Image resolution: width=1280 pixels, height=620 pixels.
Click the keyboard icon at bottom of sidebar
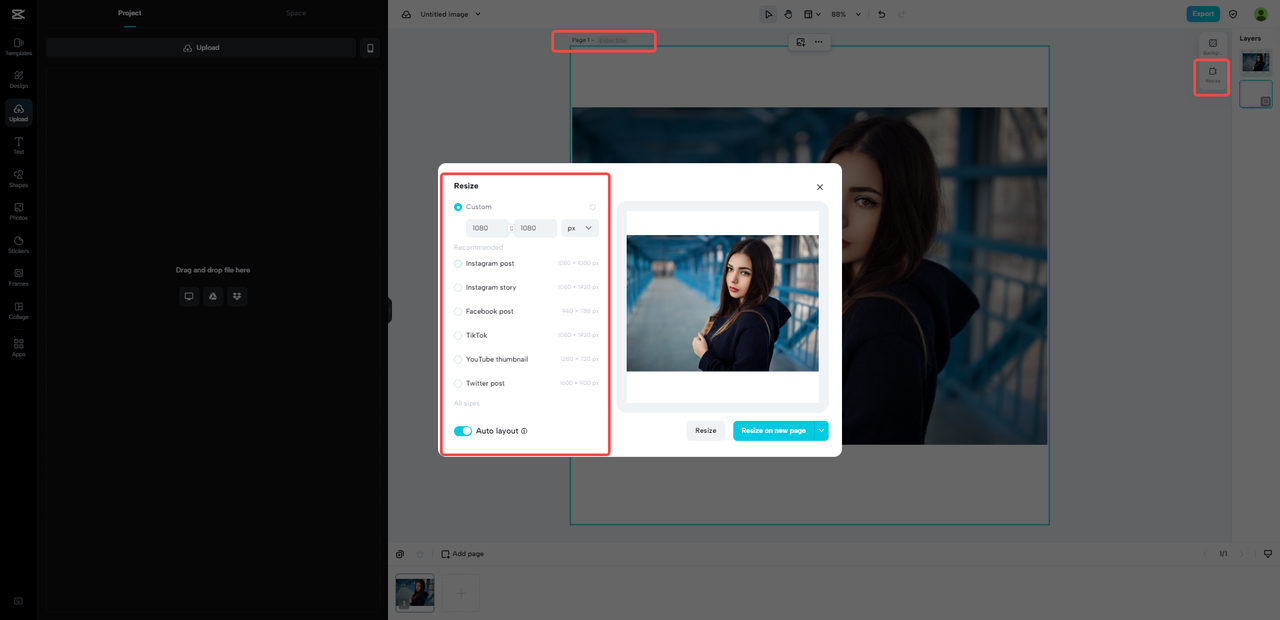click(x=18, y=601)
